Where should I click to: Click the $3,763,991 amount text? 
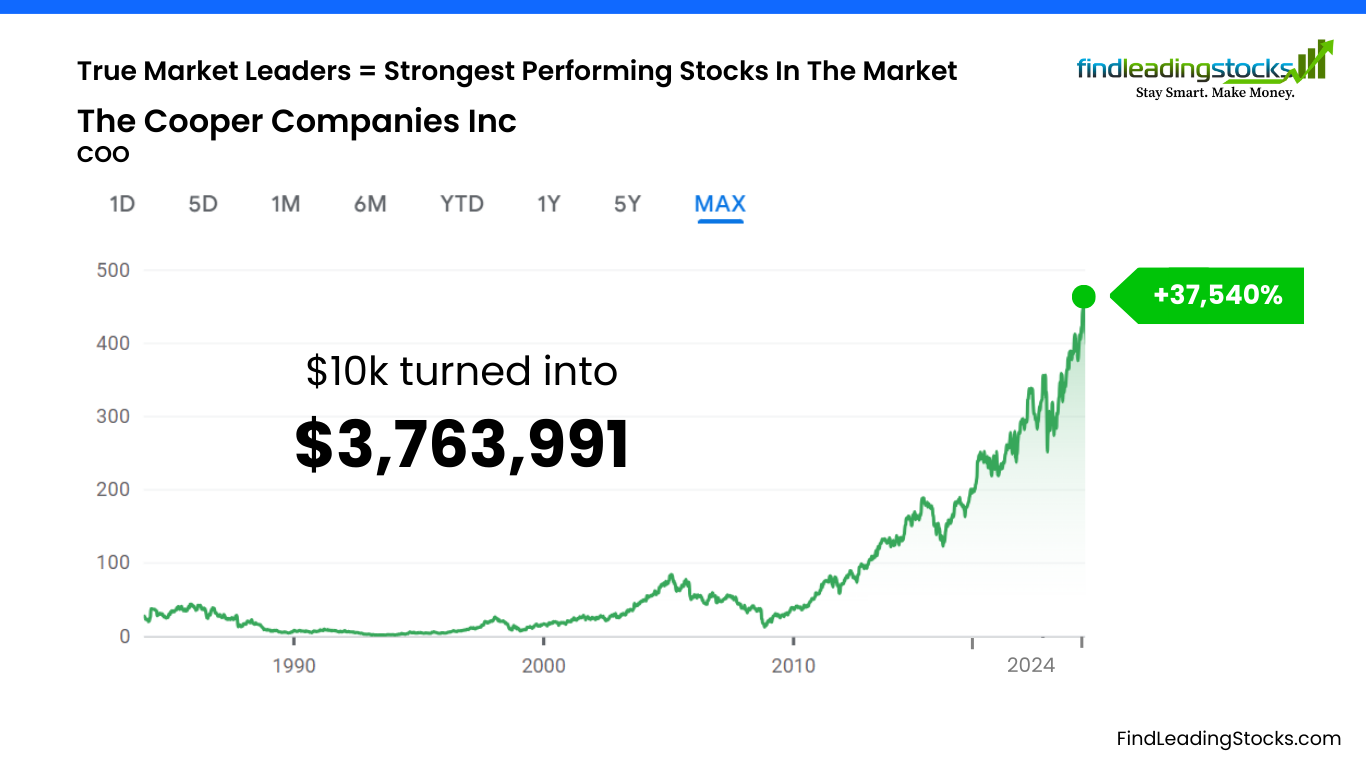pyautogui.click(x=462, y=445)
